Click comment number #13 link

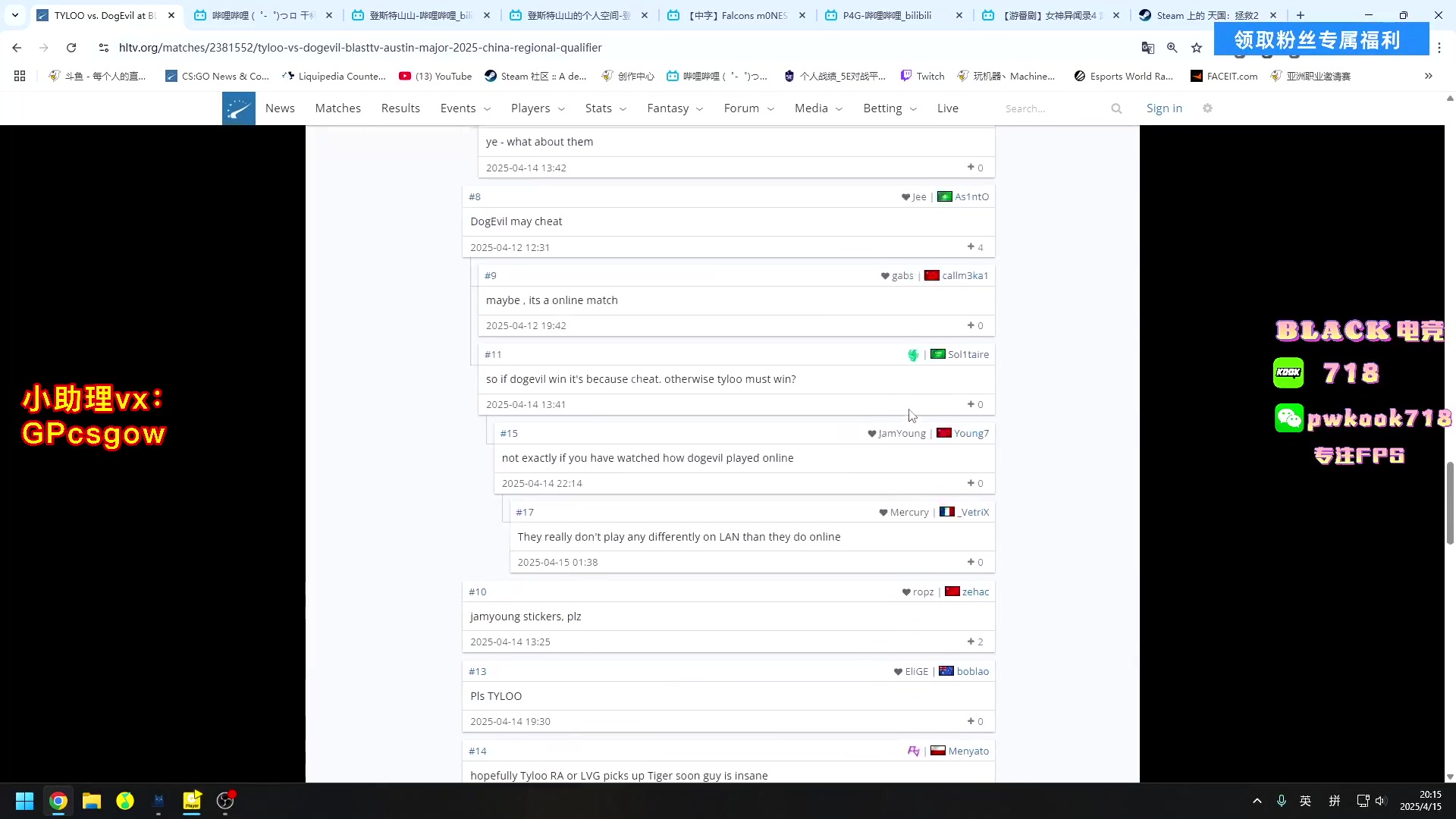coord(477,671)
